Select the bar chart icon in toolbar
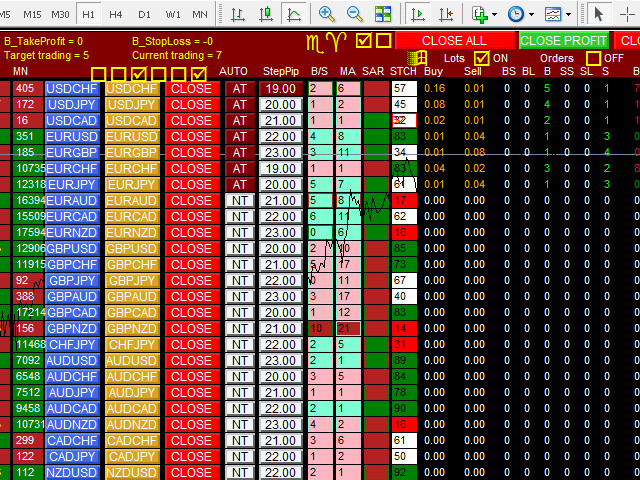This screenshot has height=480, width=640. click(238, 14)
